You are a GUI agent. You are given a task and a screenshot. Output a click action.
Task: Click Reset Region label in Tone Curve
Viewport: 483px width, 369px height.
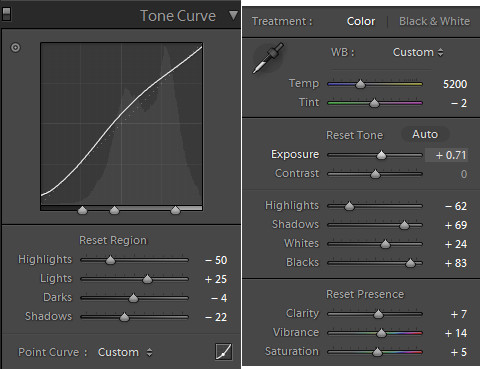coord(113,240)
